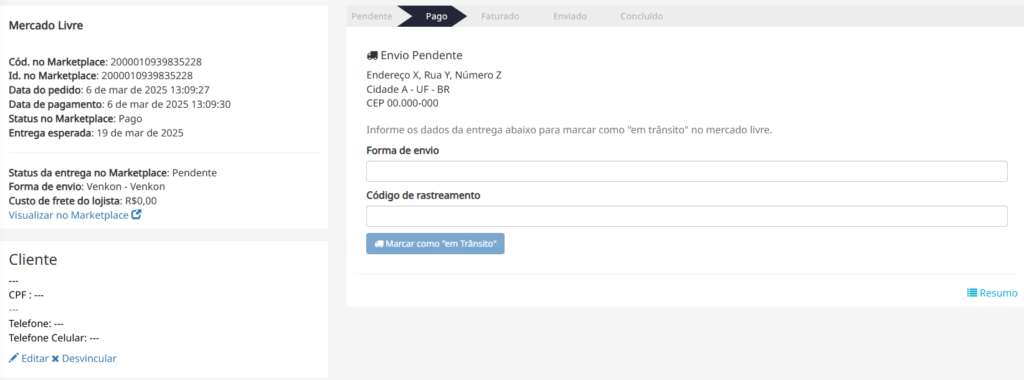Click the truck icon beside Envio Pendente
1024x380 pixels.
tap(372, 55)
